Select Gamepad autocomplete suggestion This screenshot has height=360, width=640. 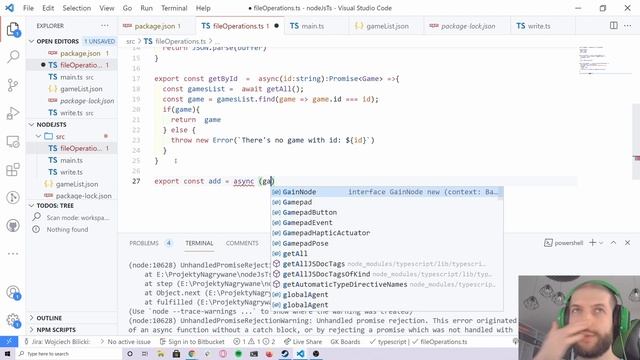click(387, 202)
